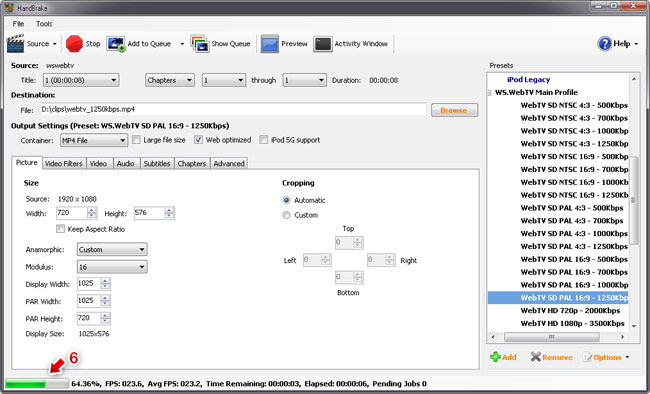The image size is (650, 394).
Task: Select preset WebTV SD PAL 16:9 - 500Kbps
Action: click(x=574, y=259)
